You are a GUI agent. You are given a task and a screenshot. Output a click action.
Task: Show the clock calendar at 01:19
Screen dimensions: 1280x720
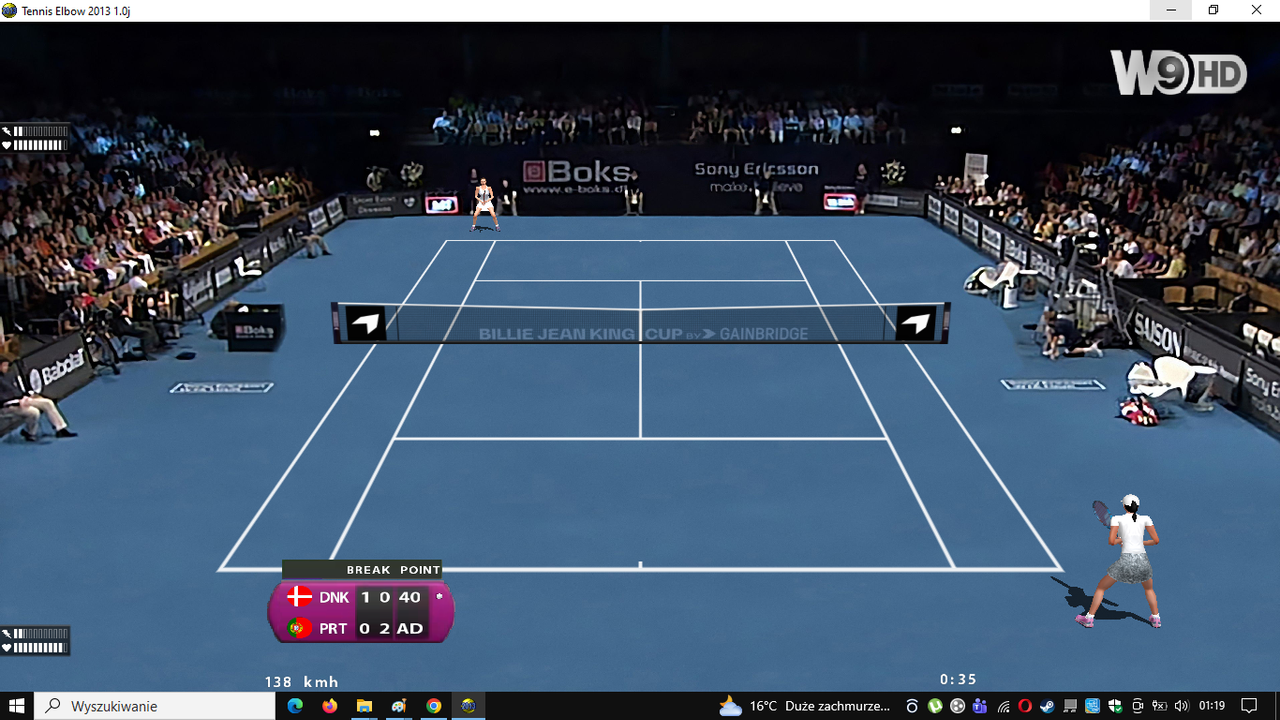pos(1212,706)
